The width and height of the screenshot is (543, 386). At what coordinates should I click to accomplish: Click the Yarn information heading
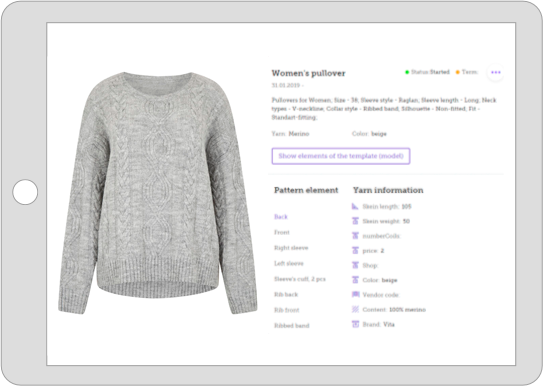(x=388, y=190)
